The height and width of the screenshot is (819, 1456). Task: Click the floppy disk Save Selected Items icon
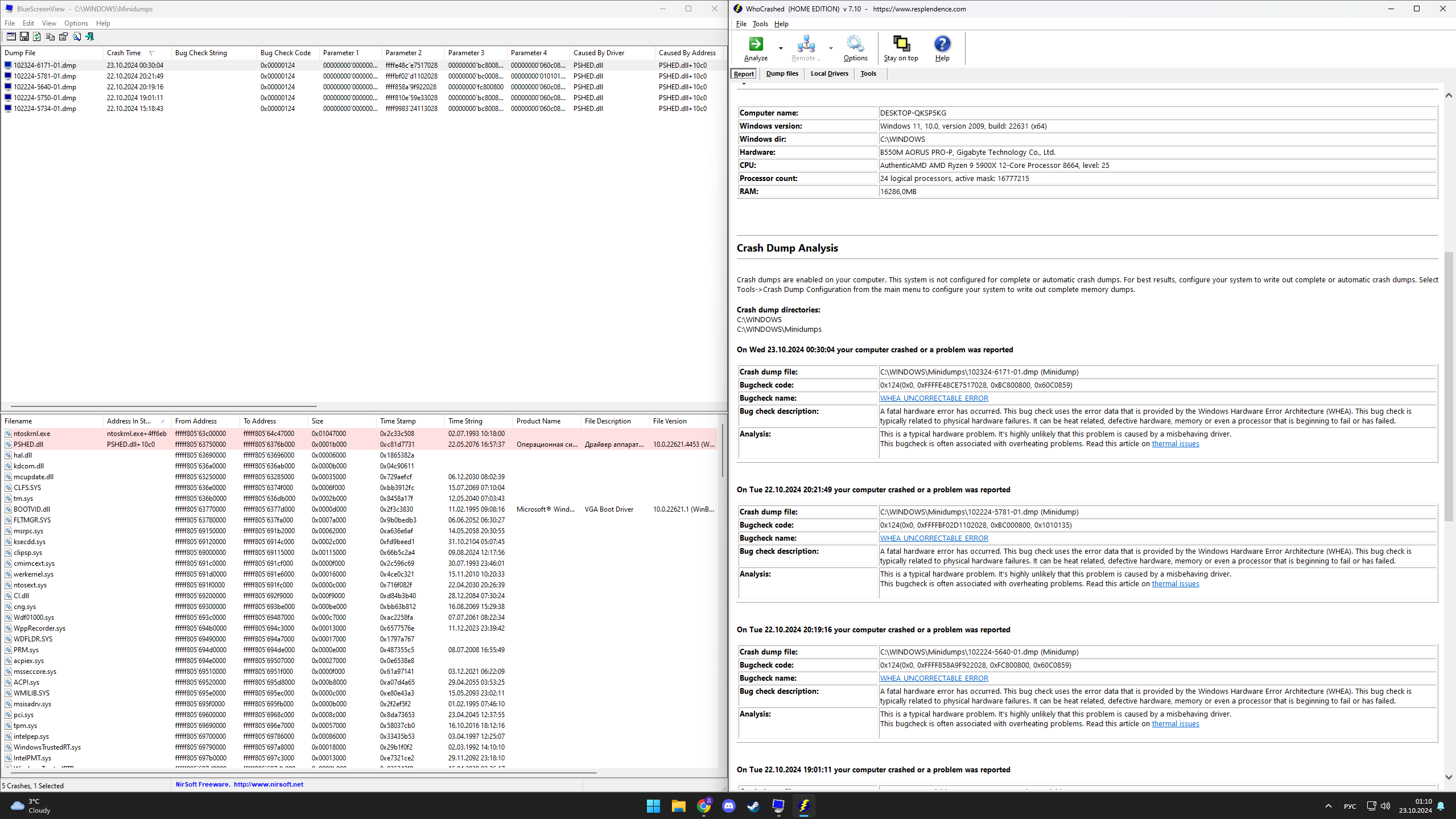click(24, 36)
